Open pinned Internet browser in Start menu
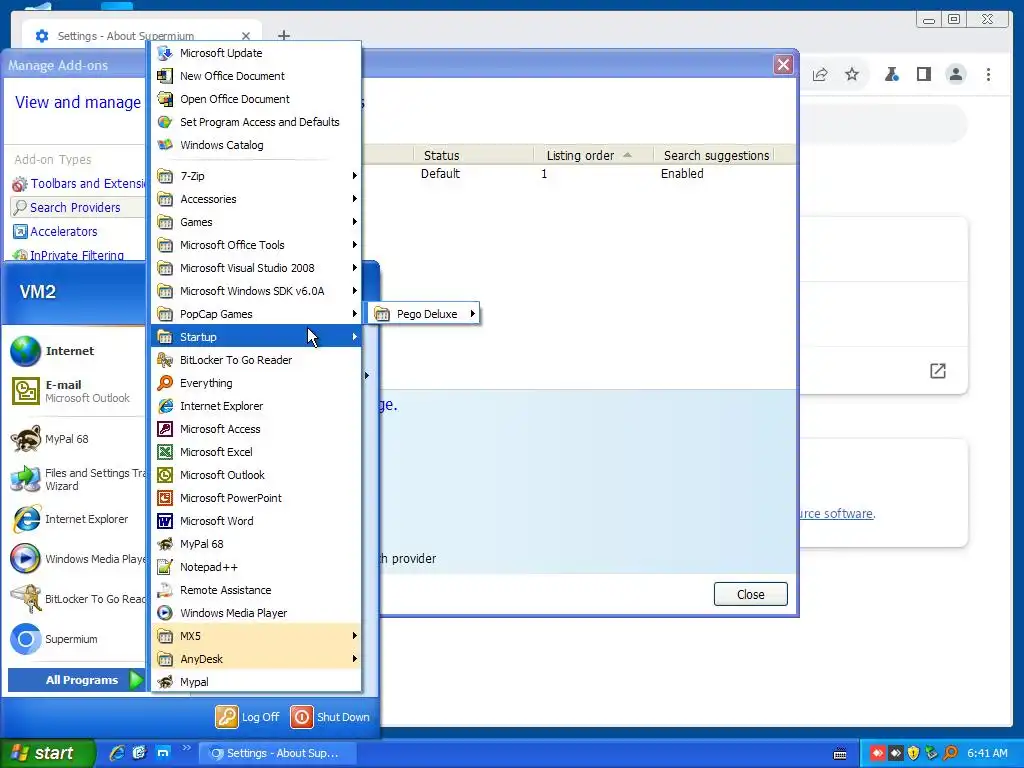The width and height of the screenshot is (1024, 768). [x=75, y=351]
